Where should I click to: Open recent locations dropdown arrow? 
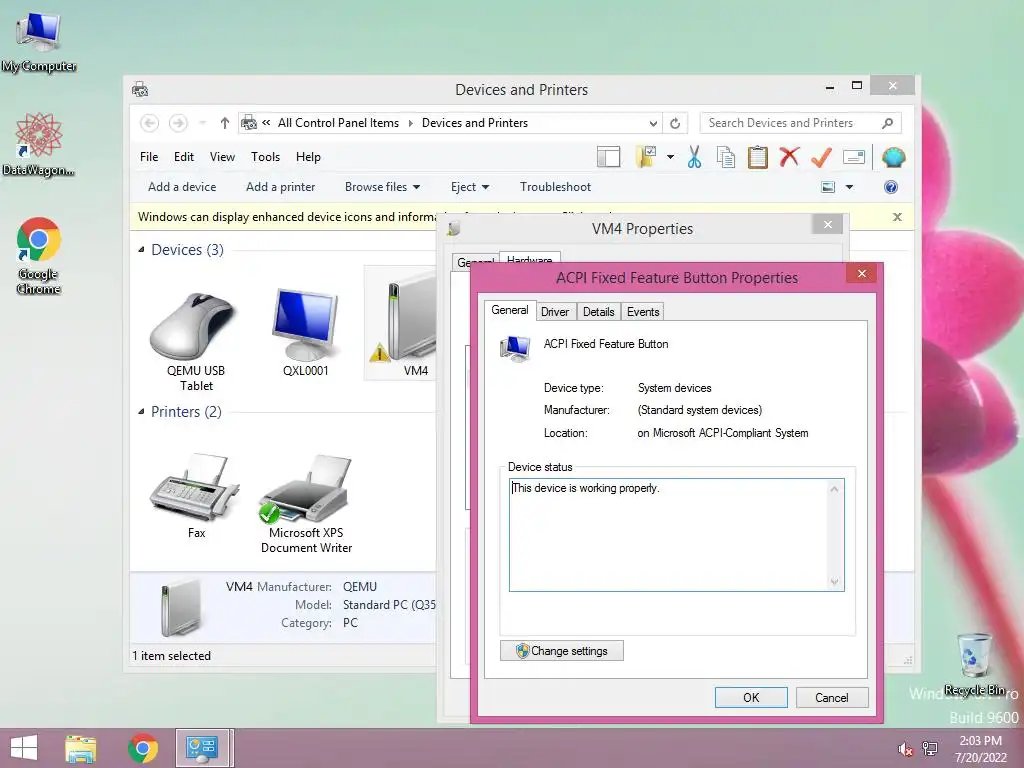202,123
